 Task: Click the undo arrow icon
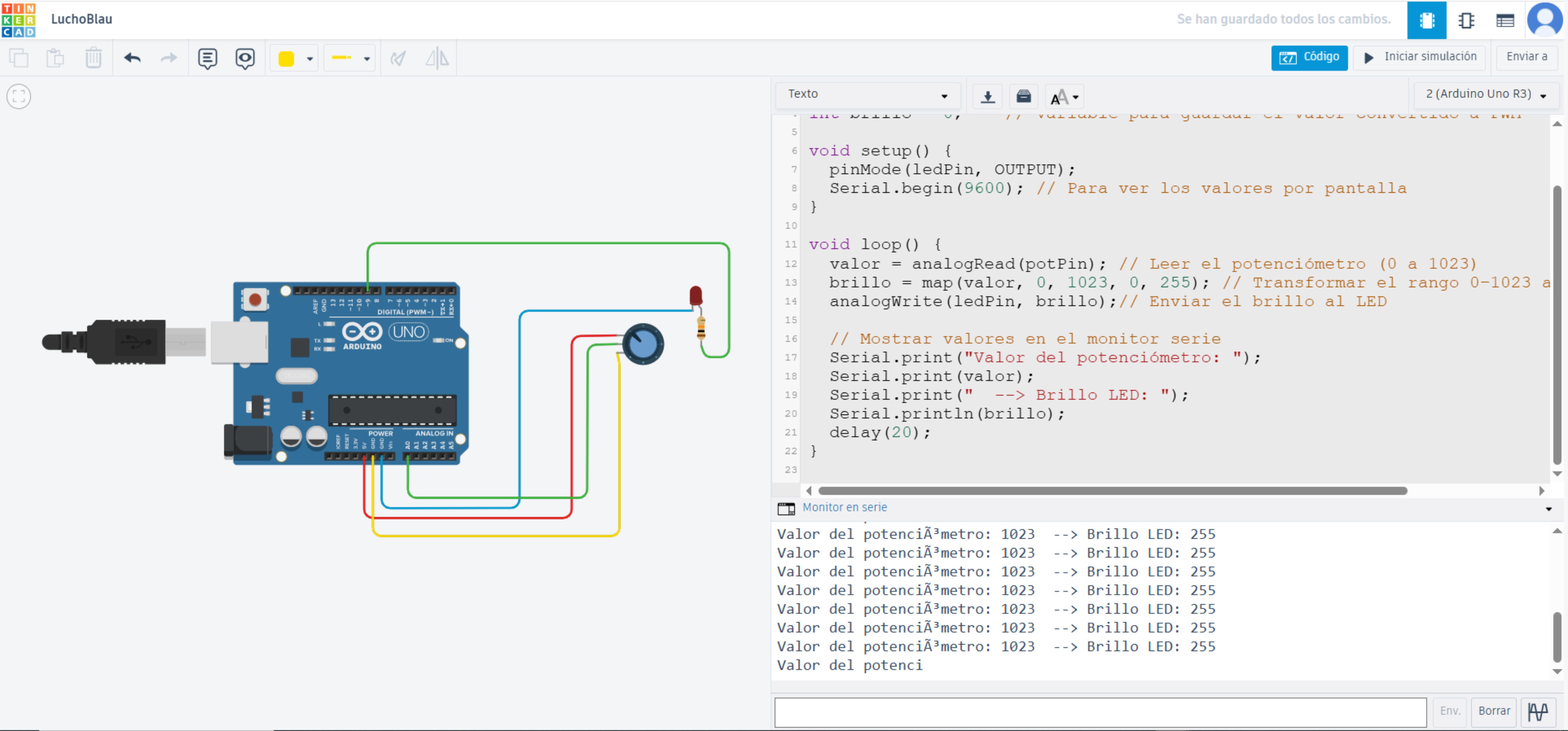[132, 58]
